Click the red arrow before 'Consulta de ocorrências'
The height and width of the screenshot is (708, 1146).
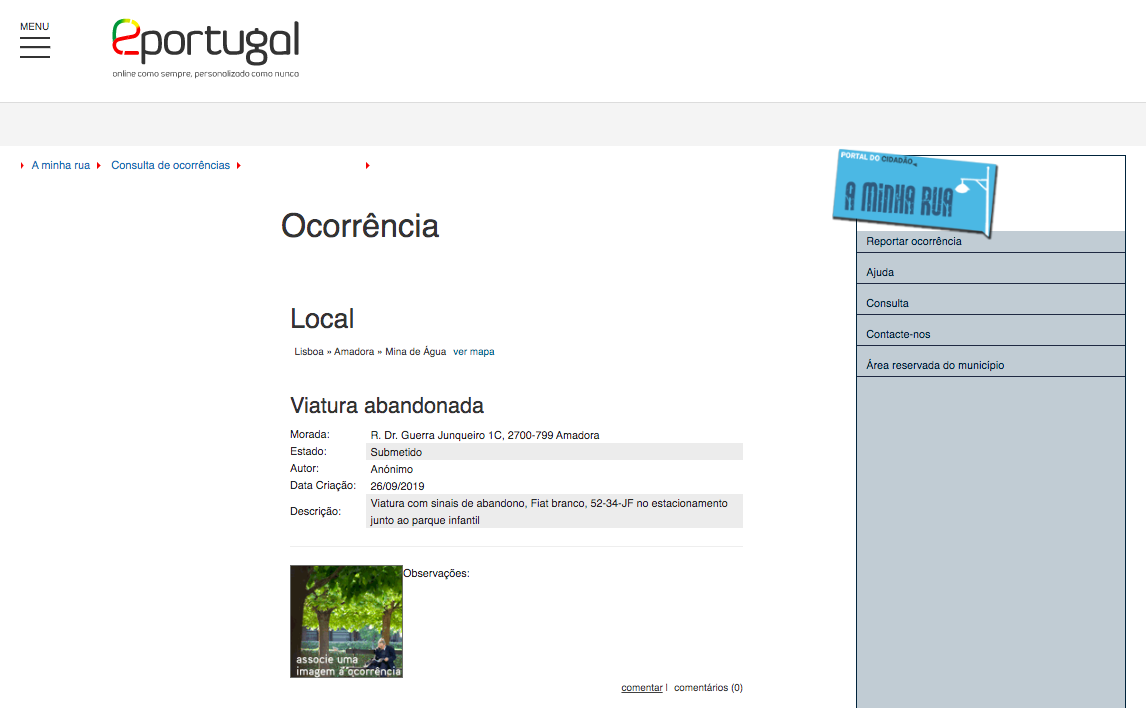[99, 166]
